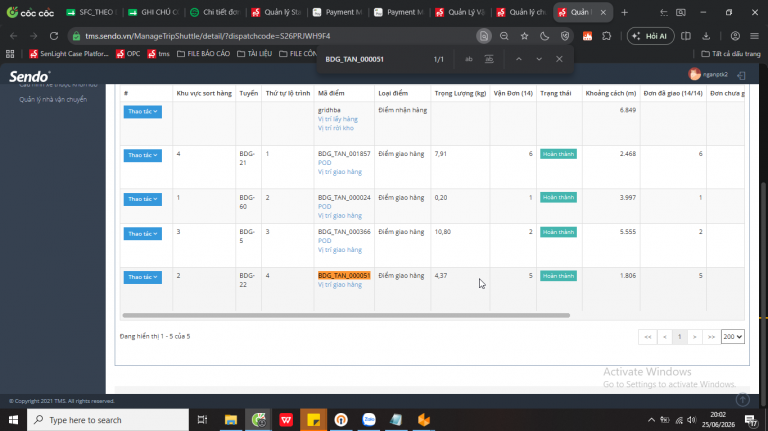
Task: Open Vị trí rời kho link
Action: pyautogui.click(x=336, y=128)
